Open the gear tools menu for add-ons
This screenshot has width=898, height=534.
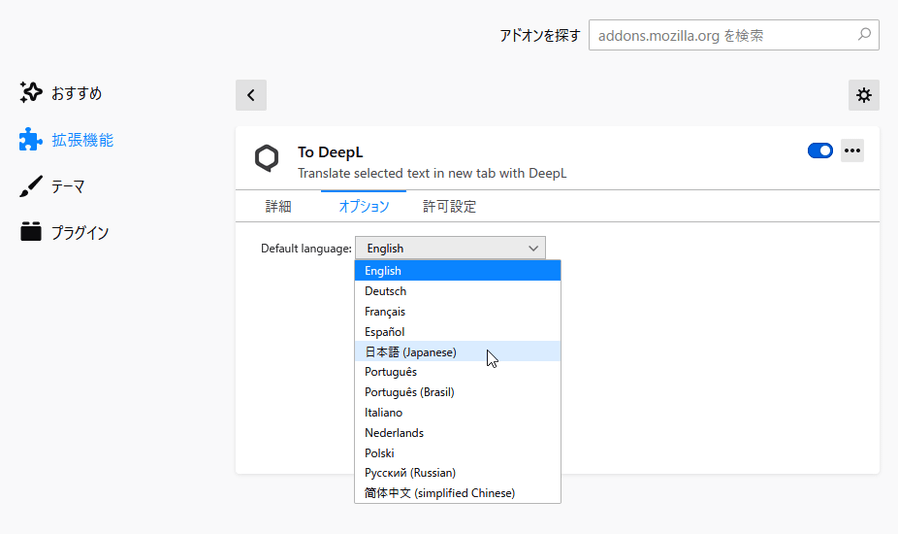pyautogui.click(x=864, y=95)
